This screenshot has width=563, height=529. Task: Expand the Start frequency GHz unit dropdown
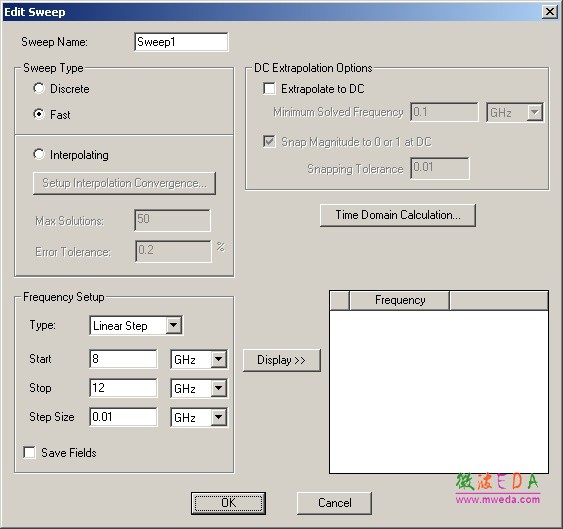coord(199,359)
